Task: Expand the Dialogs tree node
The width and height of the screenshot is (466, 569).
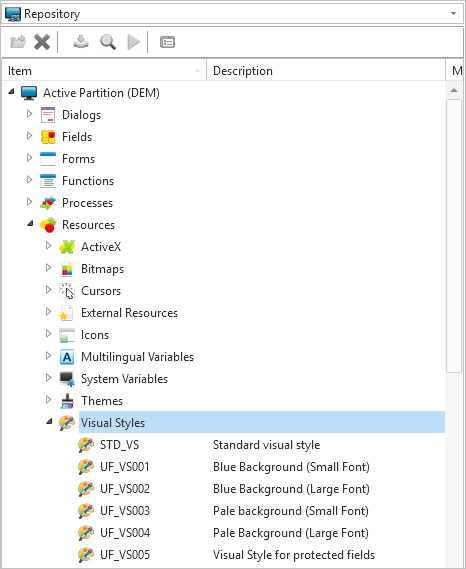Action: (30, 114)
